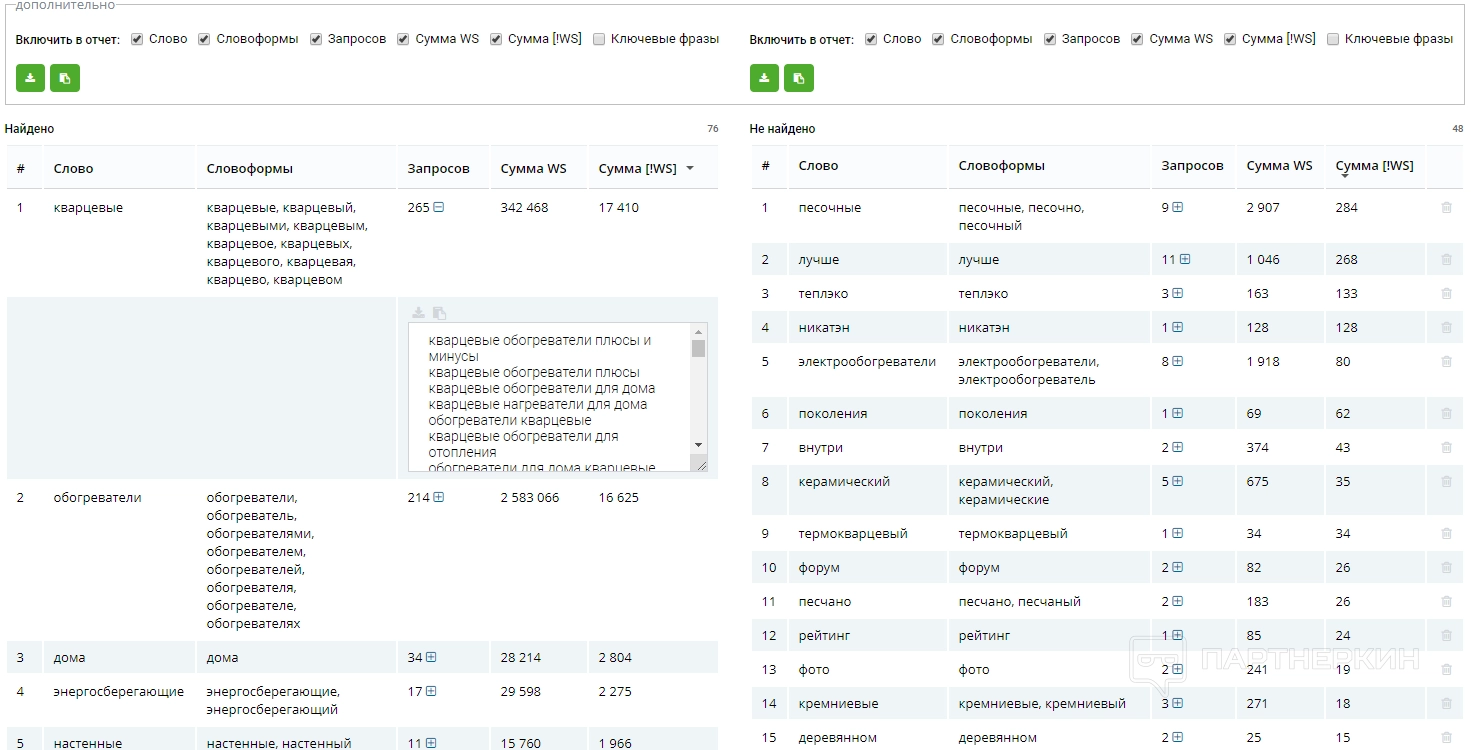Click the right green download report button
The image size is (1471, 750).
coord(764,78)
